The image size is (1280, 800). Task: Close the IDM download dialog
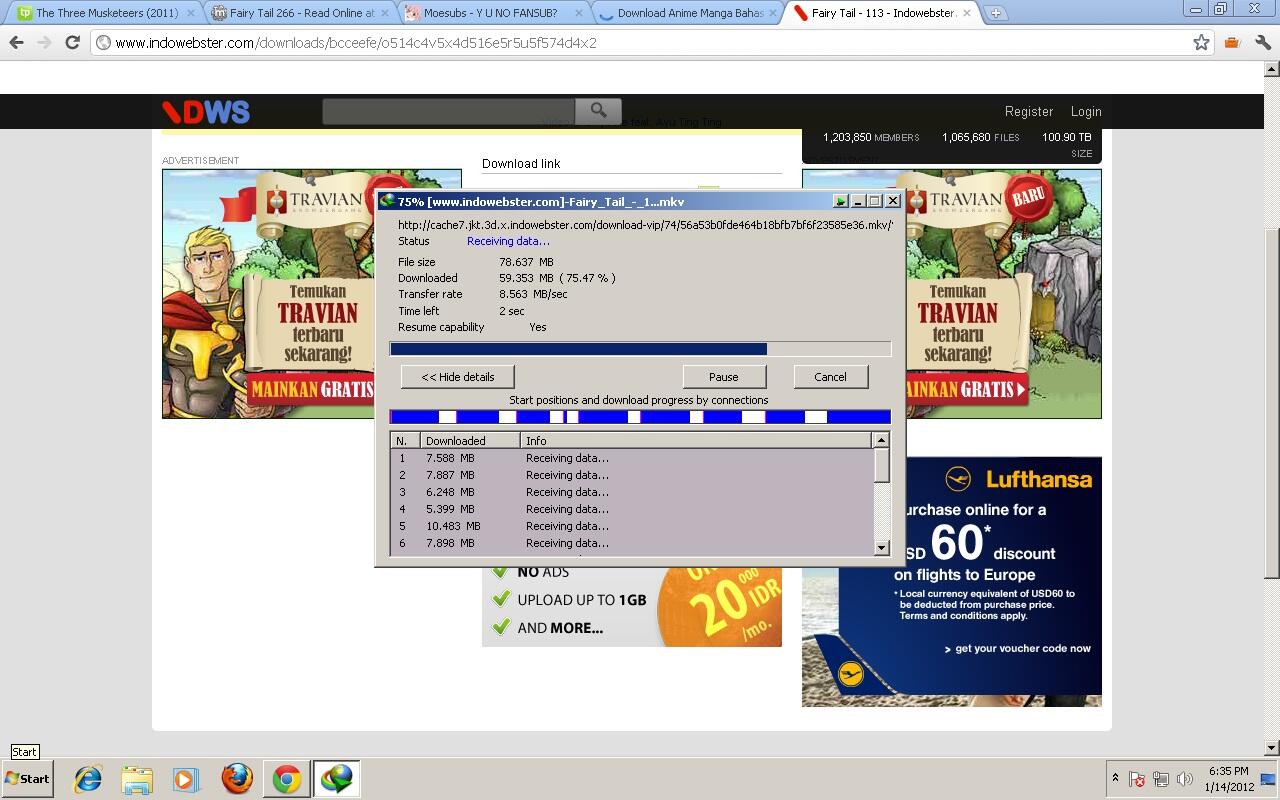(x=893, y=201)
